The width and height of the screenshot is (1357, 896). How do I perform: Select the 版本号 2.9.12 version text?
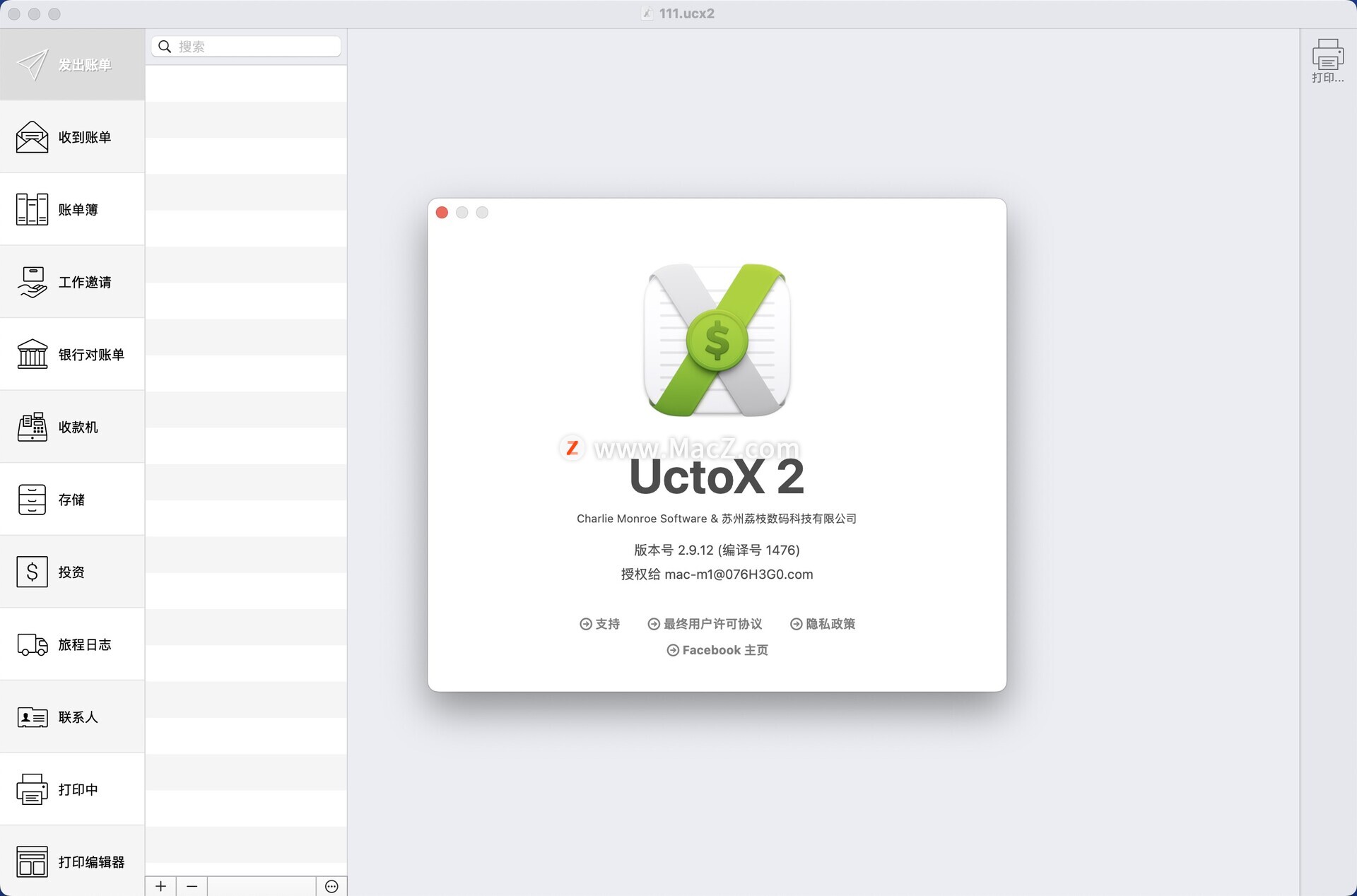pos(717,550)
